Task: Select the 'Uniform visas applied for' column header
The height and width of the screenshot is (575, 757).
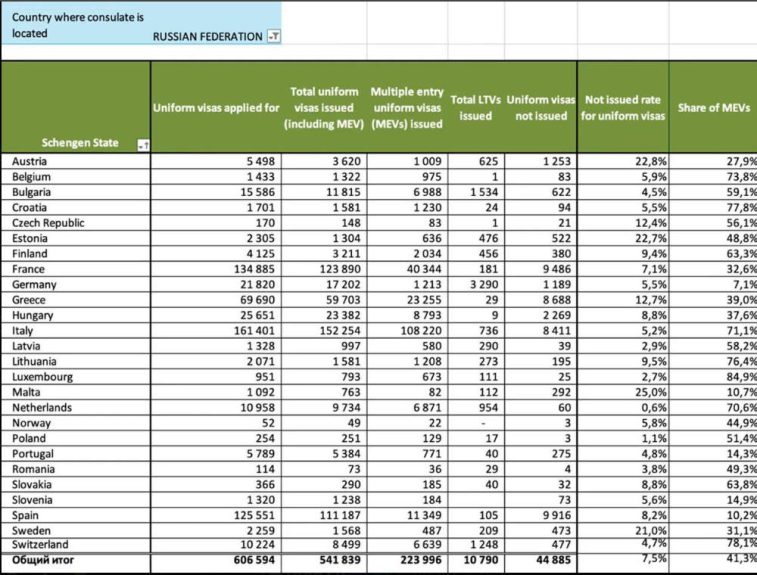Action: tap(216, 107)
